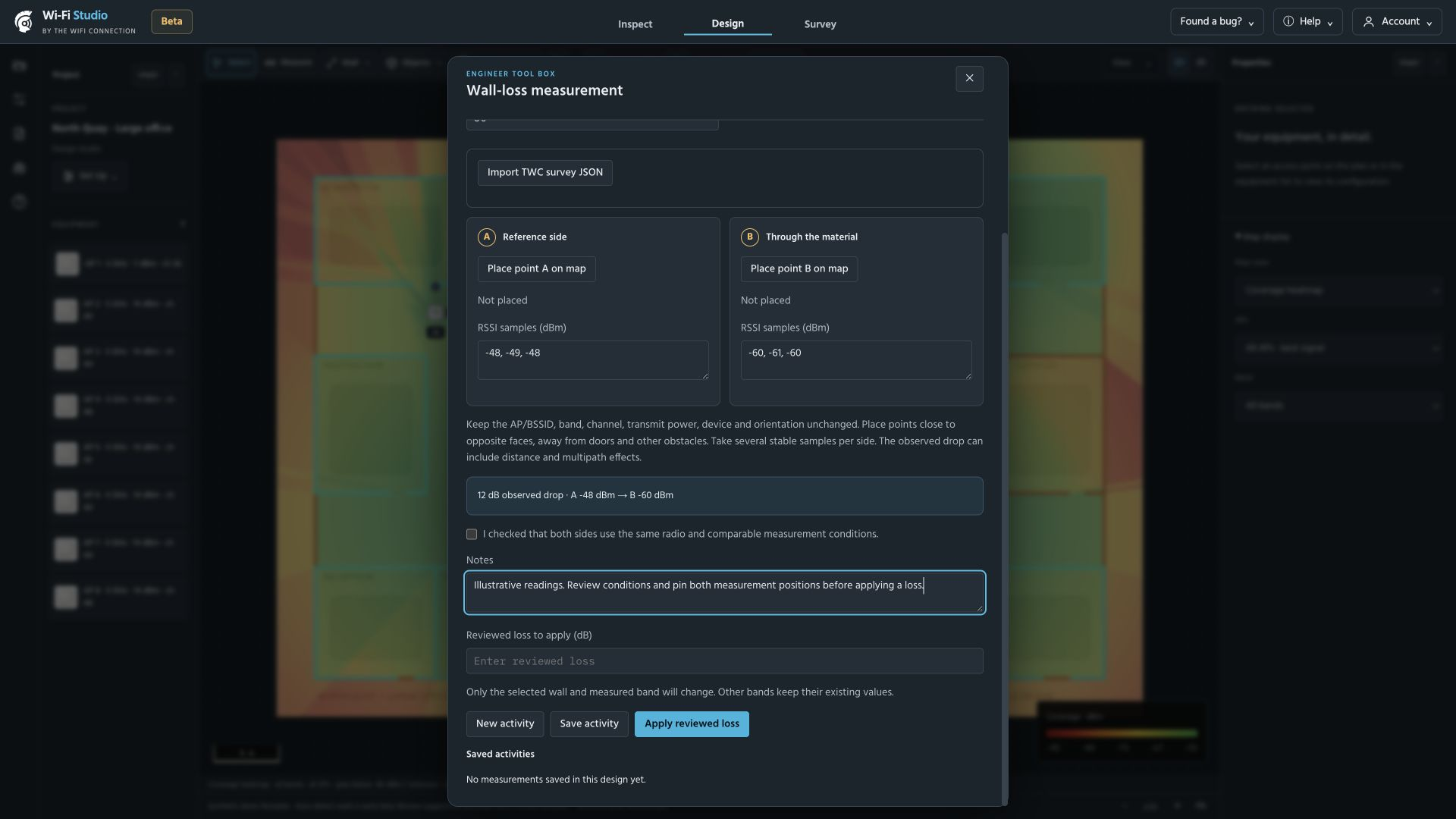Click the Reviewed loss to apply field
The image size is (1456, 819).
(x=725, y=661)
